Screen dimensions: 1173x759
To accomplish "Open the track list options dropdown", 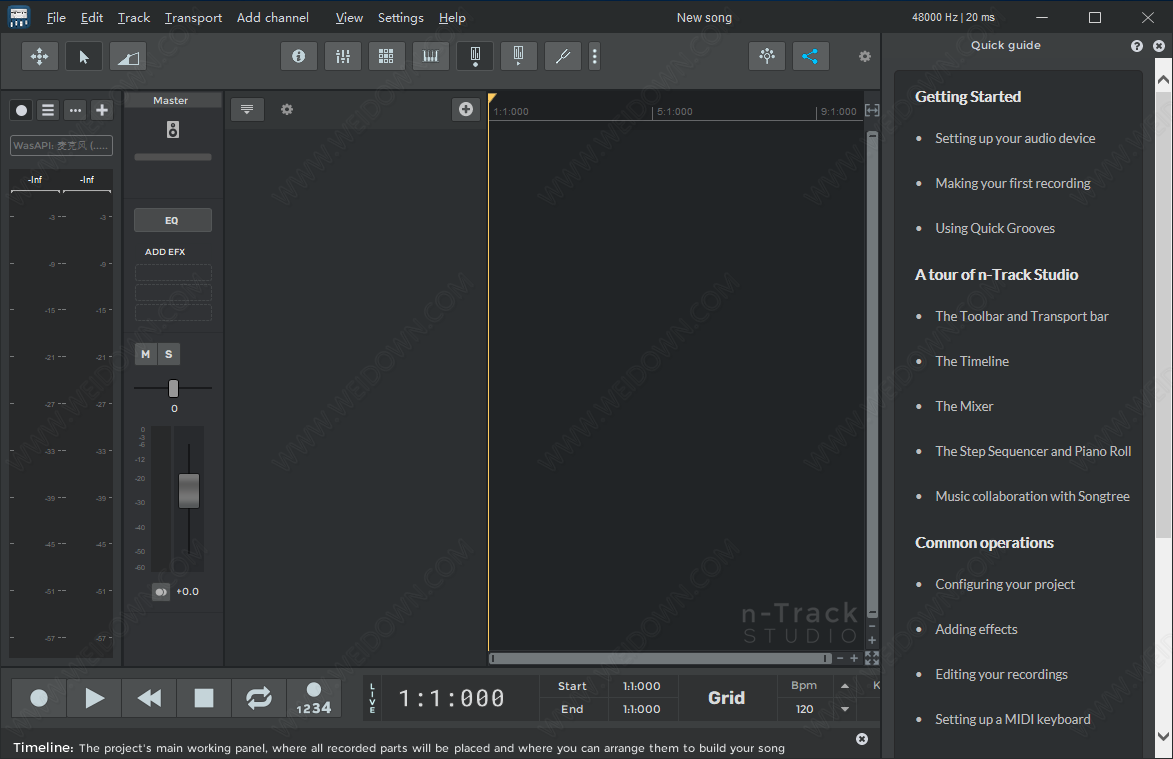I will 247,109.
